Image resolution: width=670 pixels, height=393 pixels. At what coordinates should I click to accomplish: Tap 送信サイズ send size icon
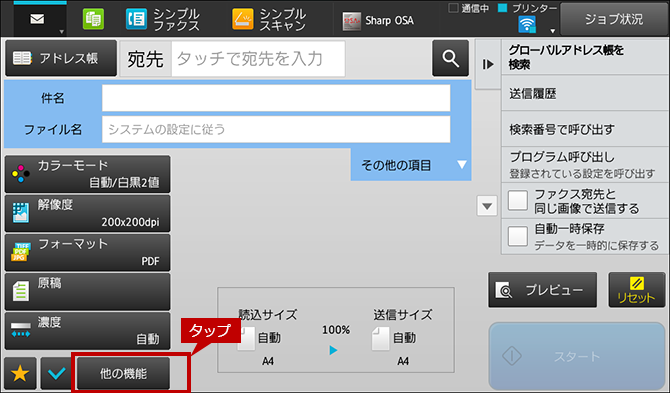tap(380, 339)
